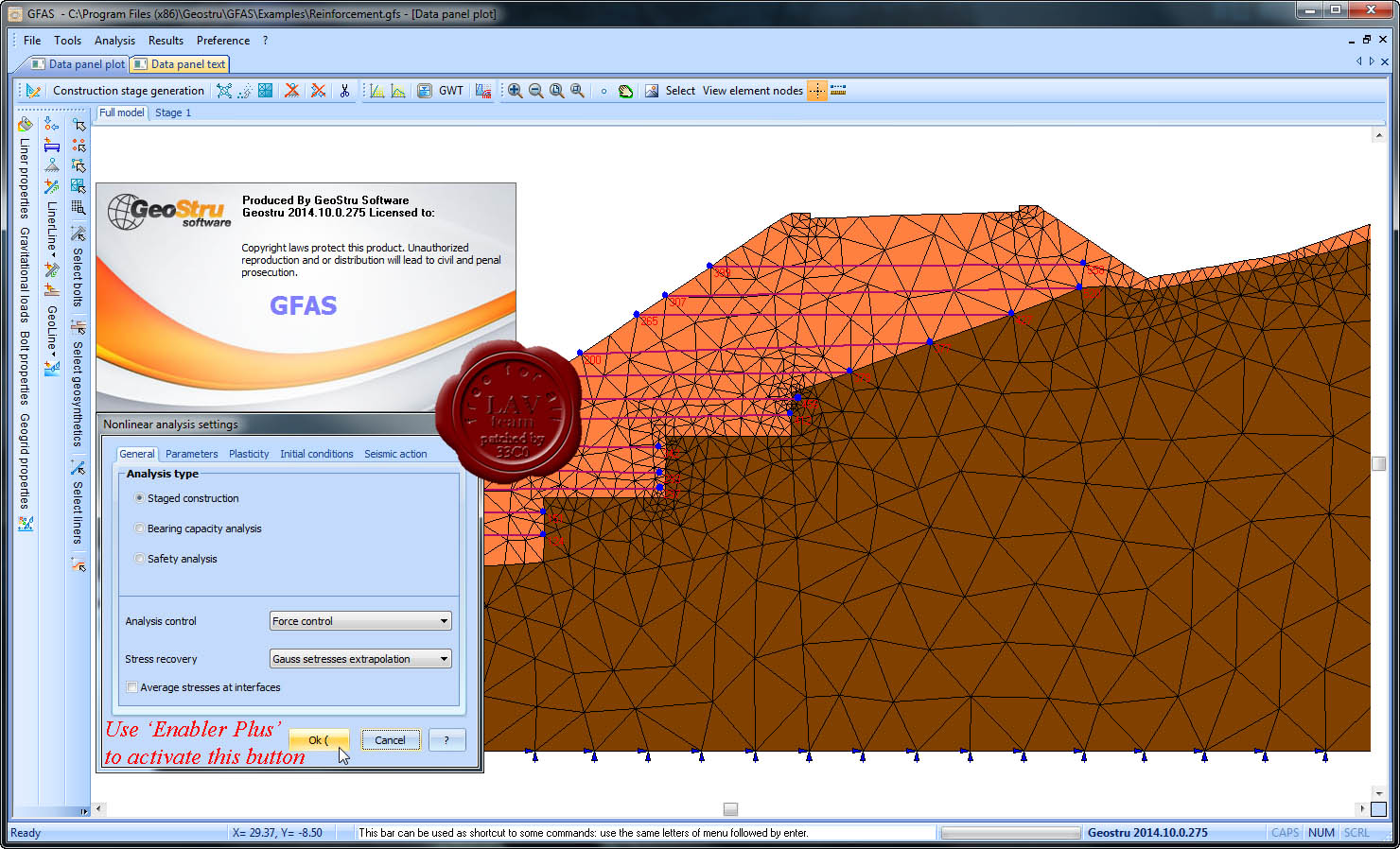Click the GWT groundwater button
Viewport: 1400px width, 849px height.
(x=451, y=91)
